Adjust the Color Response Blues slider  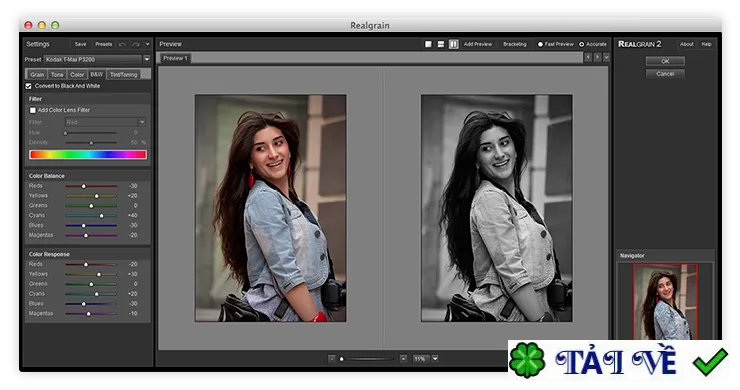[x=91, y=304]
